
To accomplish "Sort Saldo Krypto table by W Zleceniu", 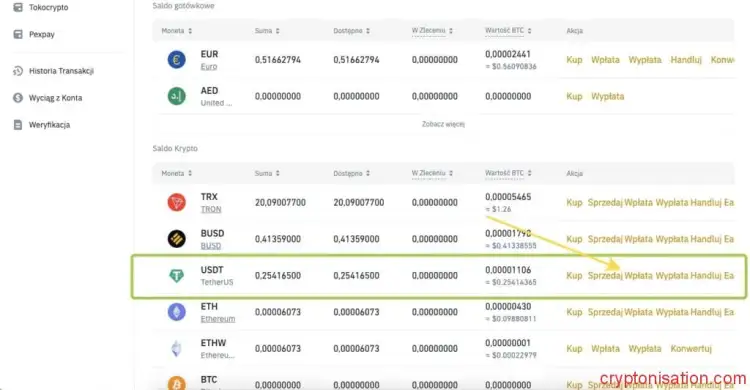I will pos(432,173).
